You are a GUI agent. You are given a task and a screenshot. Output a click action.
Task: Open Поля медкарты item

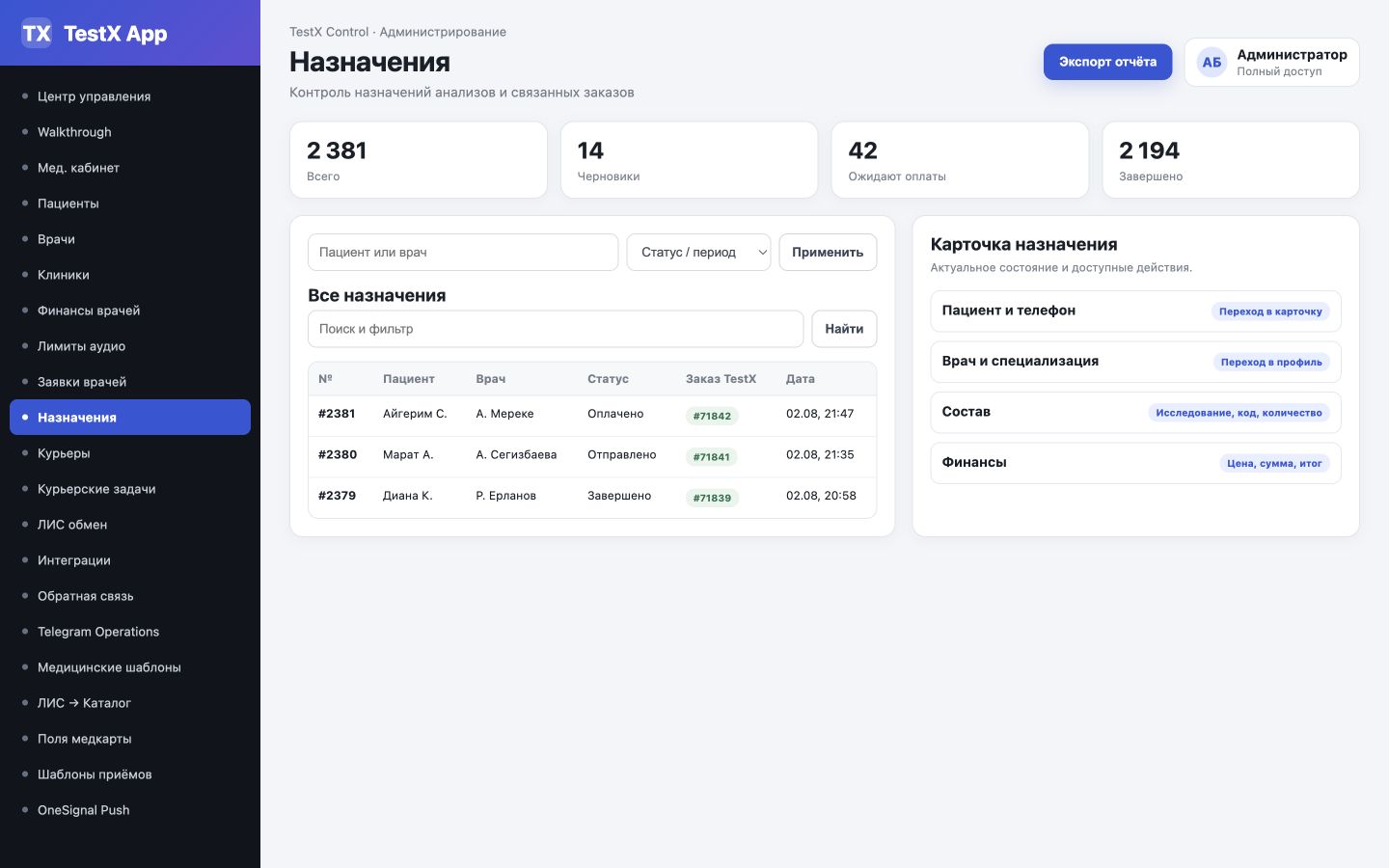click(x=130, y=739)
